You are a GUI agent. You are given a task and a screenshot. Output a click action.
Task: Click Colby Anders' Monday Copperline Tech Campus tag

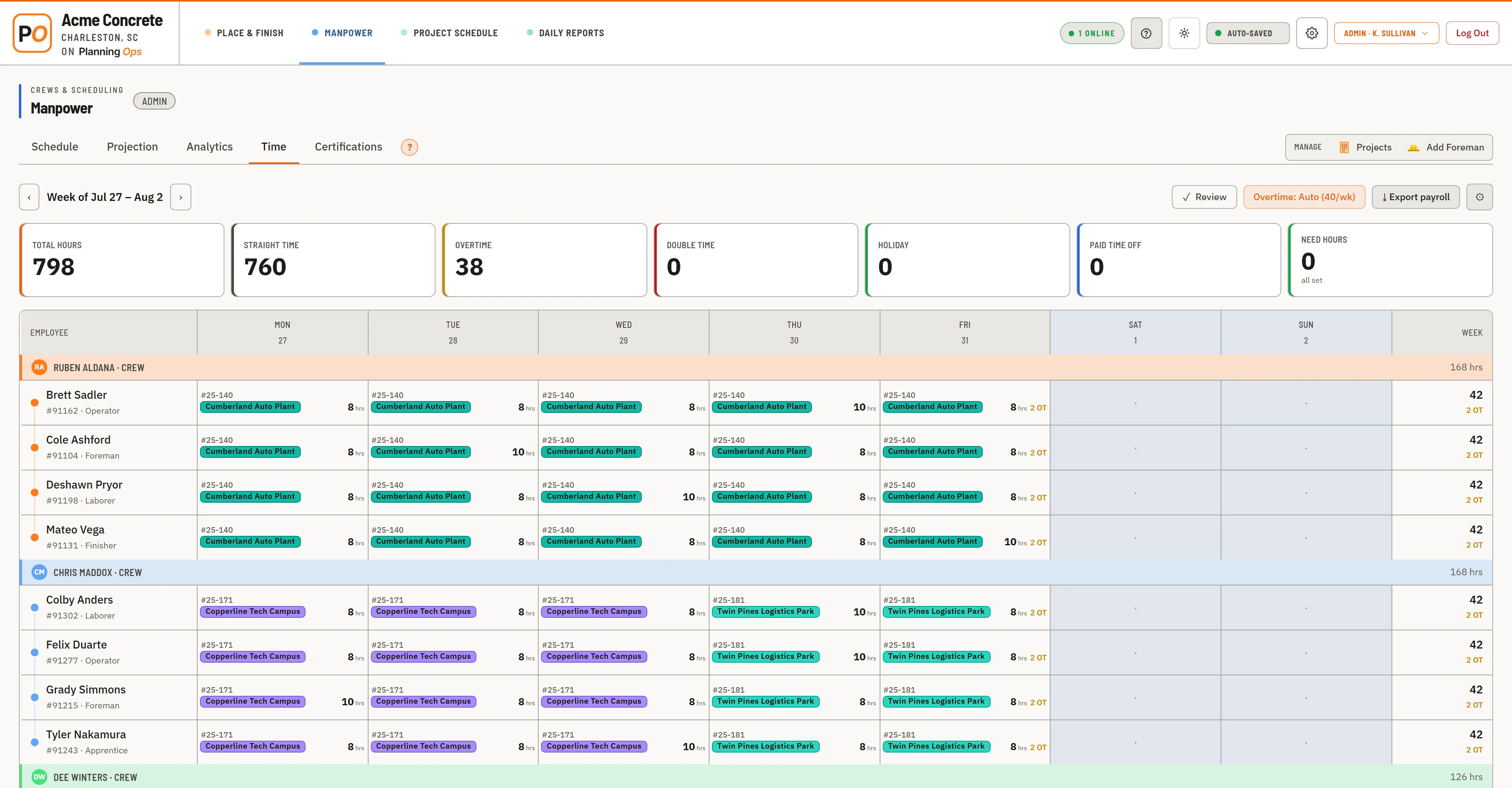pyautogui.click(x=252, y=612)
